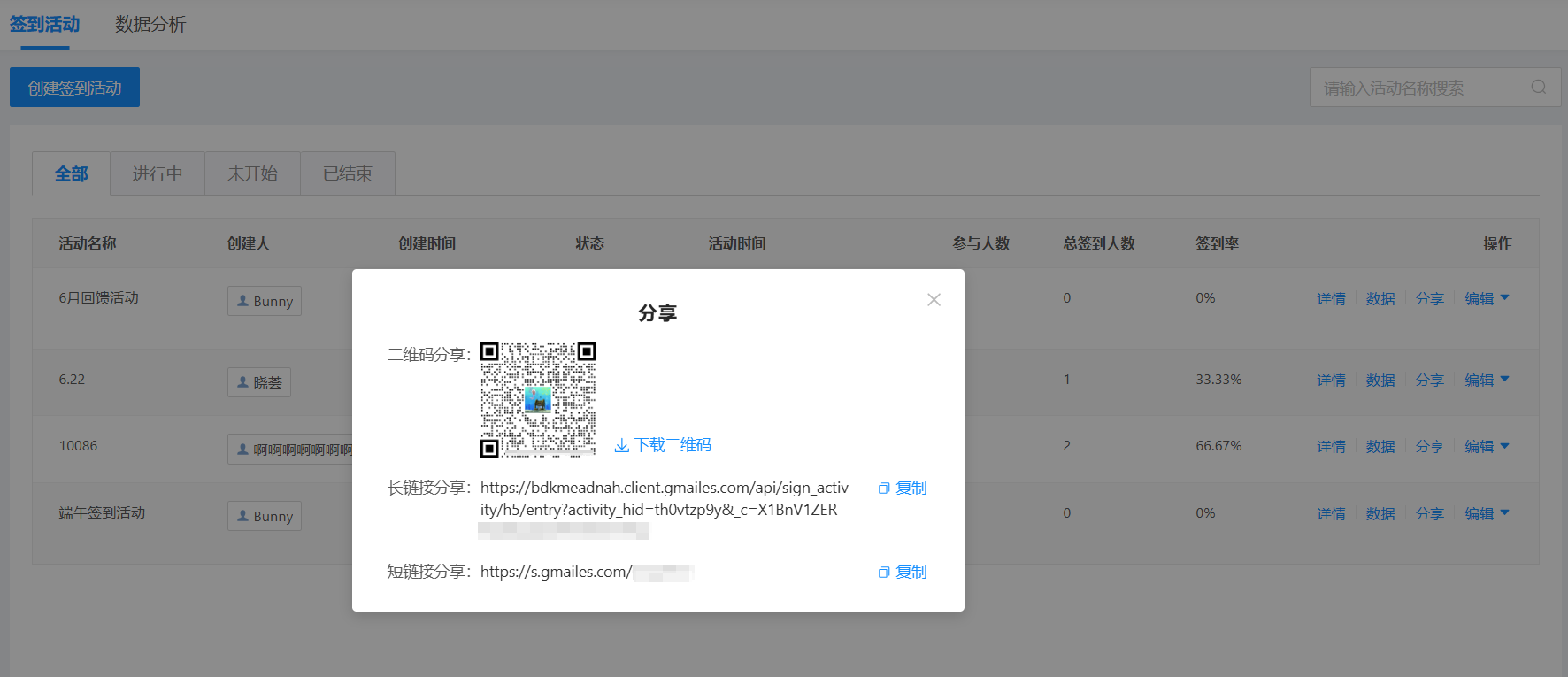The width and height of the screenshot is (1568, 677).
Task: Expand the 编辑 dropdown arrow for 10086
Action: tap(1505, 446)
